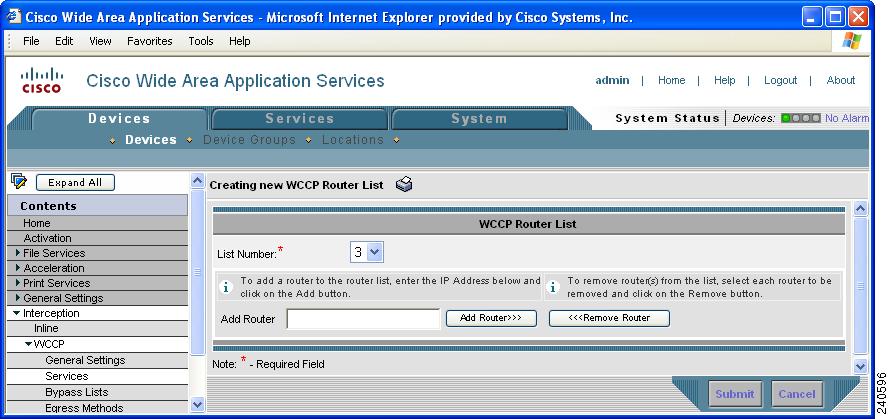Screen dimensions: 890x419
Task: Select the Device Groups sub-navigation item
Action: (x=250, y=140)
